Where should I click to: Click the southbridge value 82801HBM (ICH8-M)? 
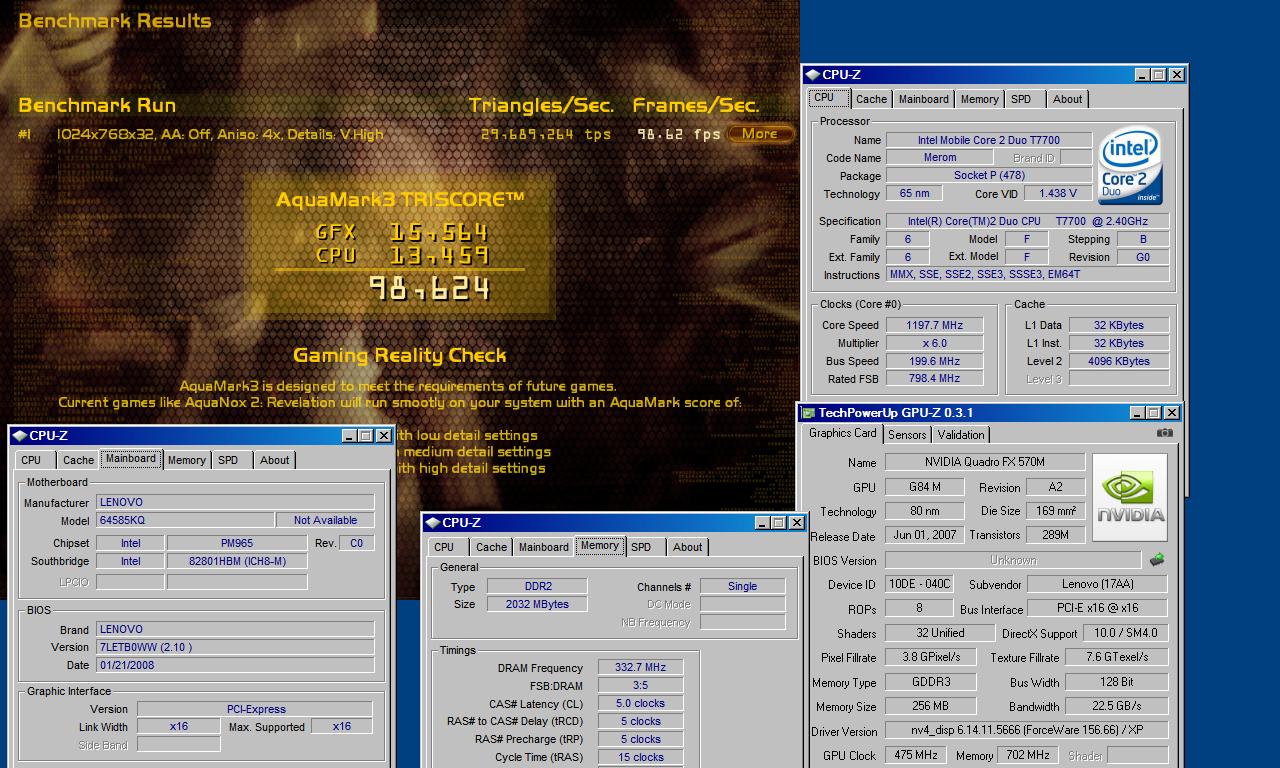[236, 561]
